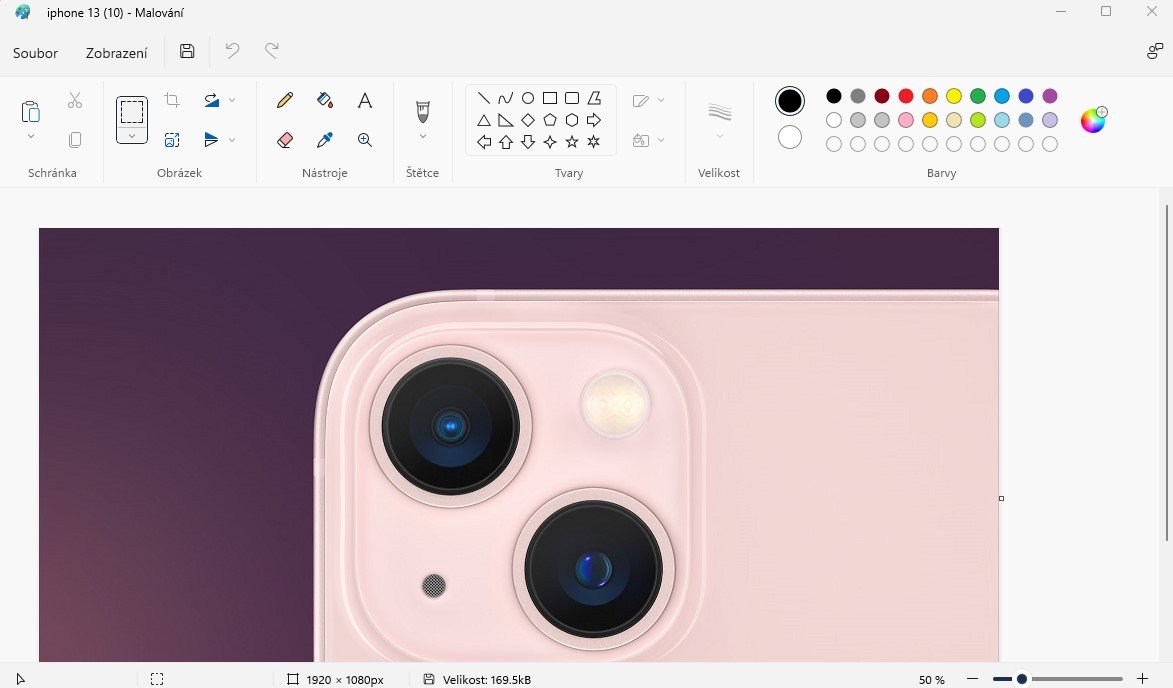Expand the Paste options dropdown
Viewport: 1173px width, 688px height.
31,136
